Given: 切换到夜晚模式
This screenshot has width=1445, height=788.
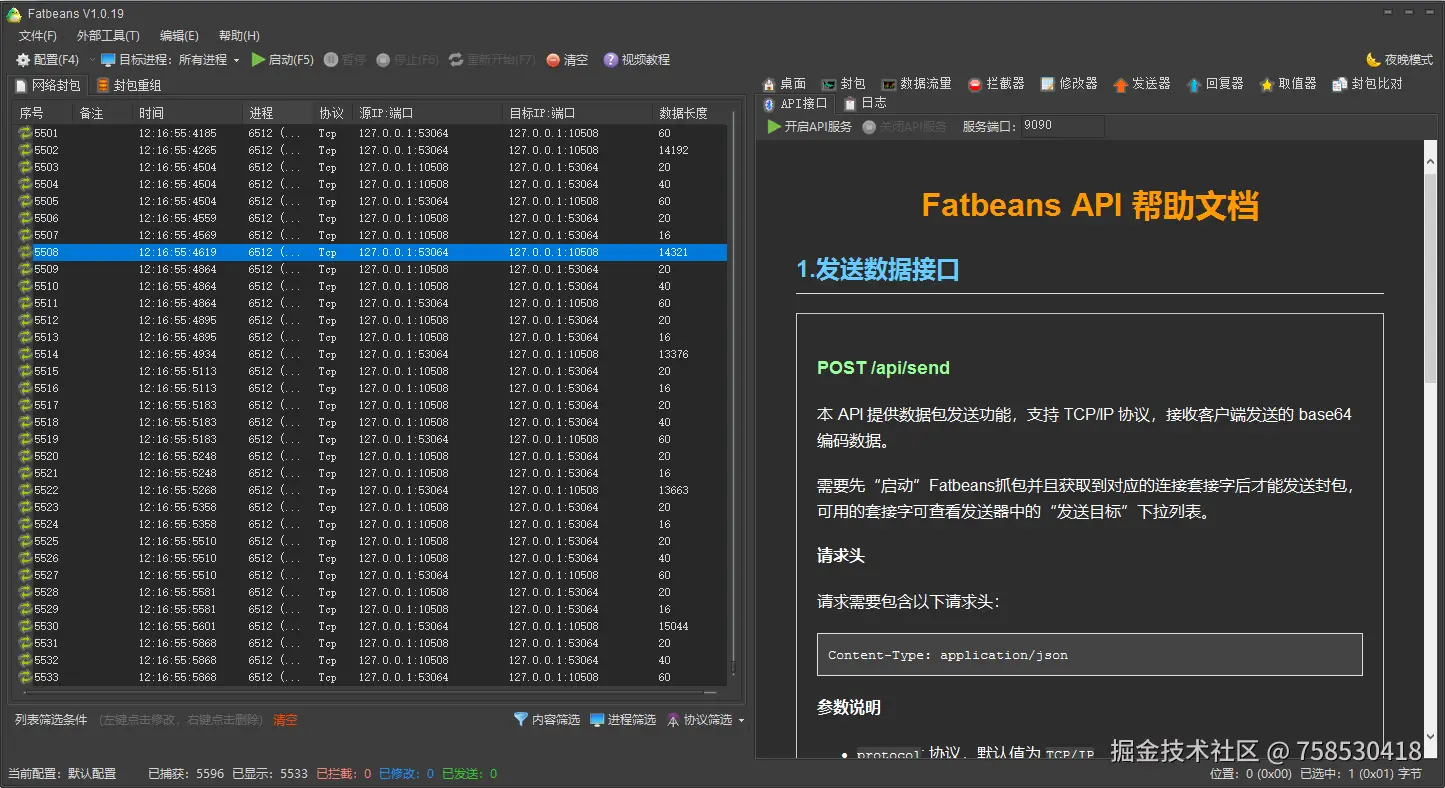Looking at the screenshot, I should click(1396, 59).
